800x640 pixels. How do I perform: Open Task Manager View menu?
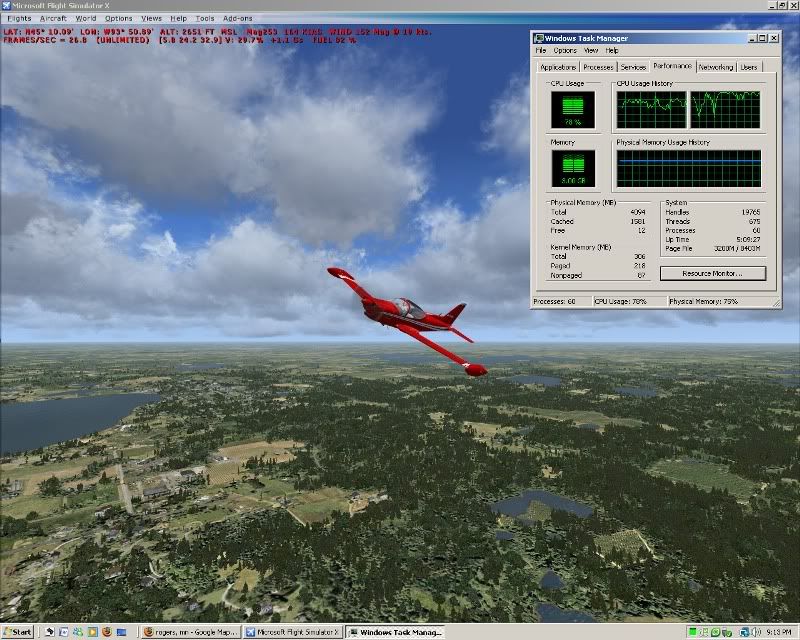(590, 51)
